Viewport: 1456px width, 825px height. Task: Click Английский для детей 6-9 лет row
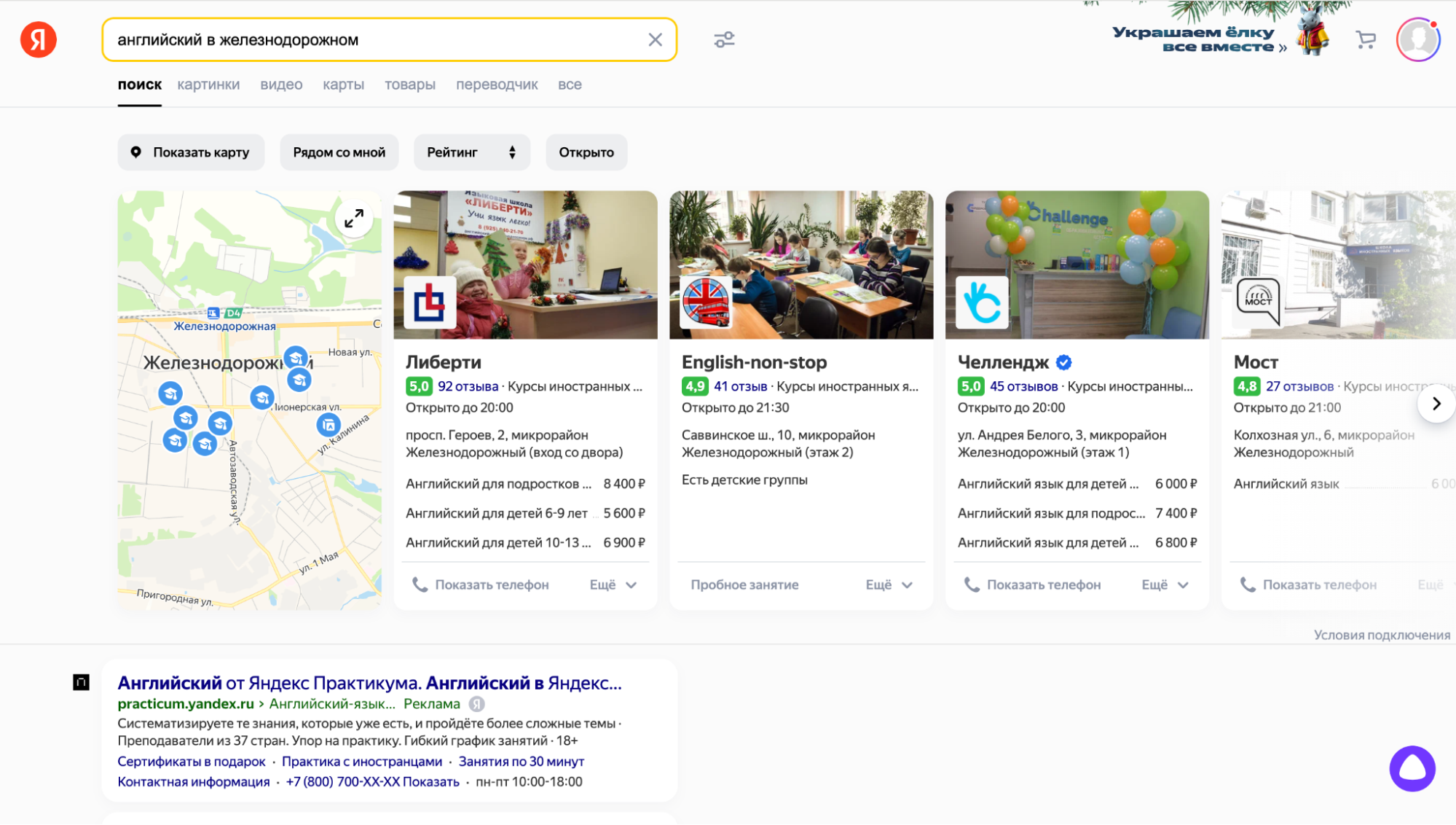(x=525, y=513)
